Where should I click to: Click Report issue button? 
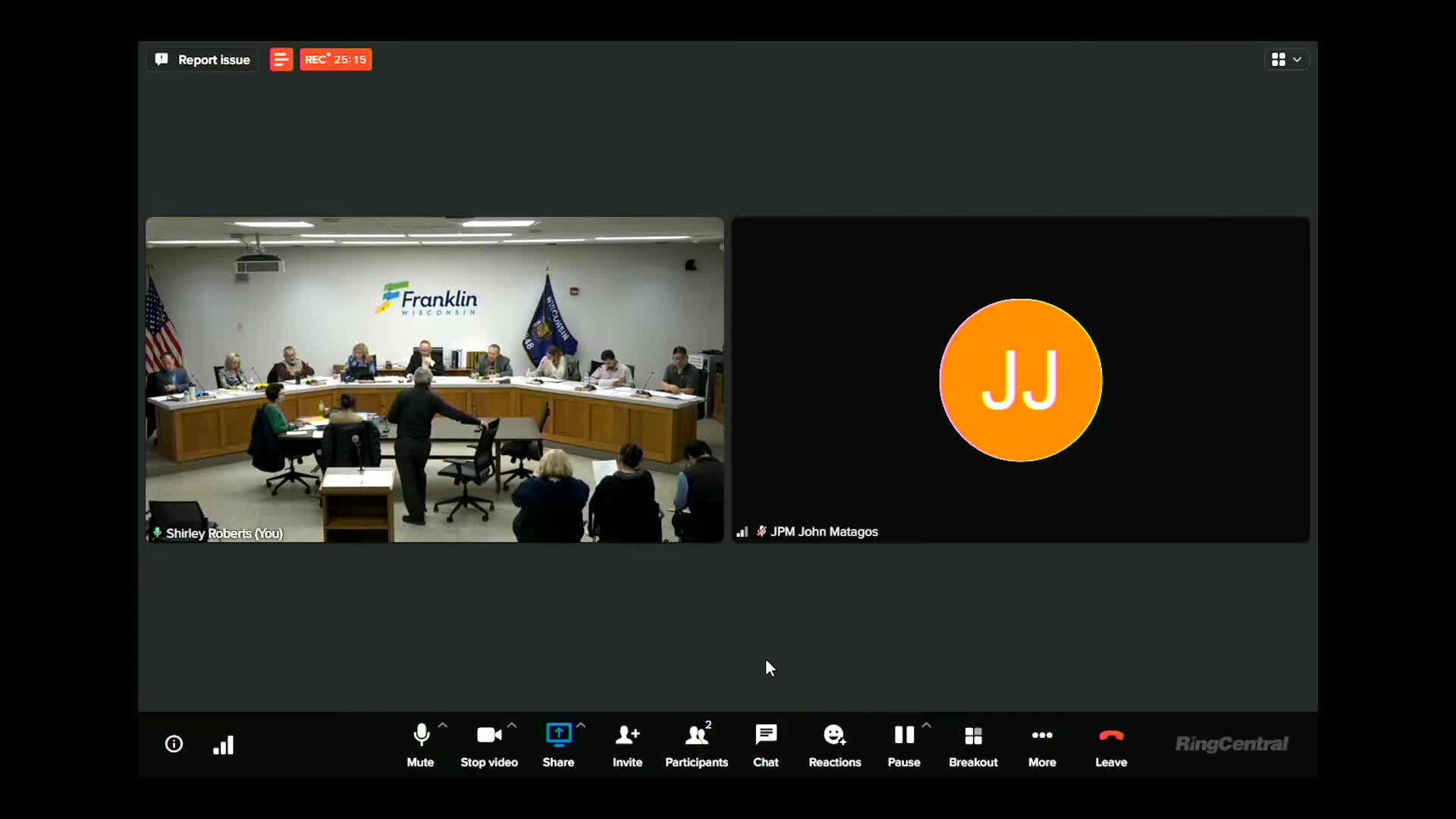point(202,59)
